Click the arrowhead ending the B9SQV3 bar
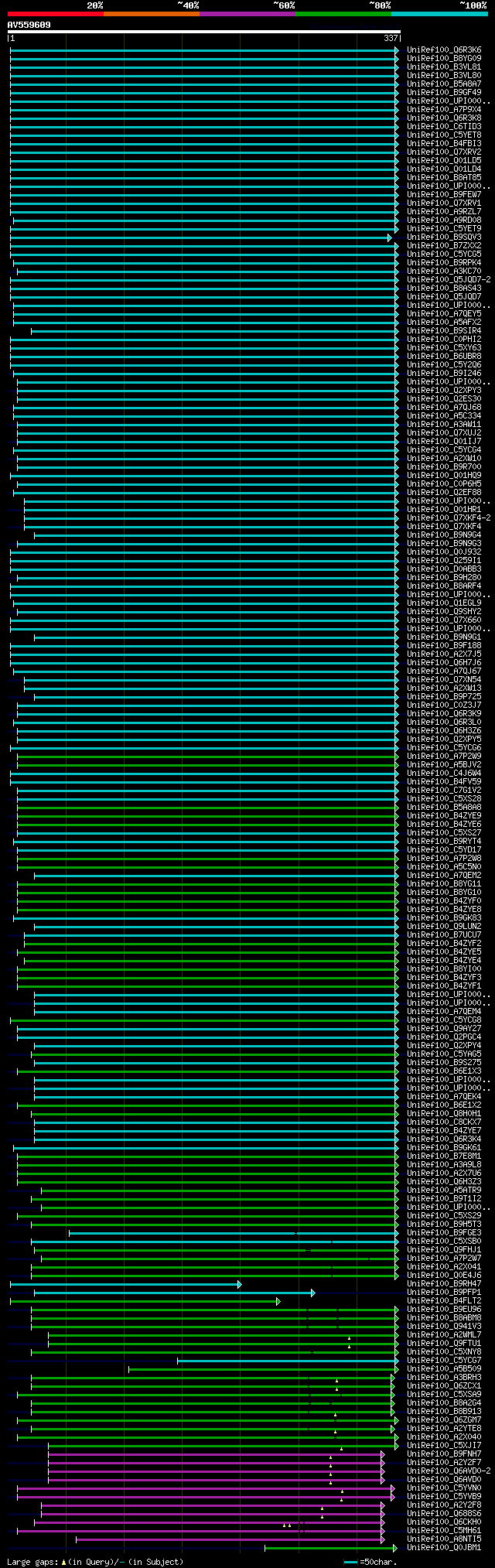 point(390,237)
